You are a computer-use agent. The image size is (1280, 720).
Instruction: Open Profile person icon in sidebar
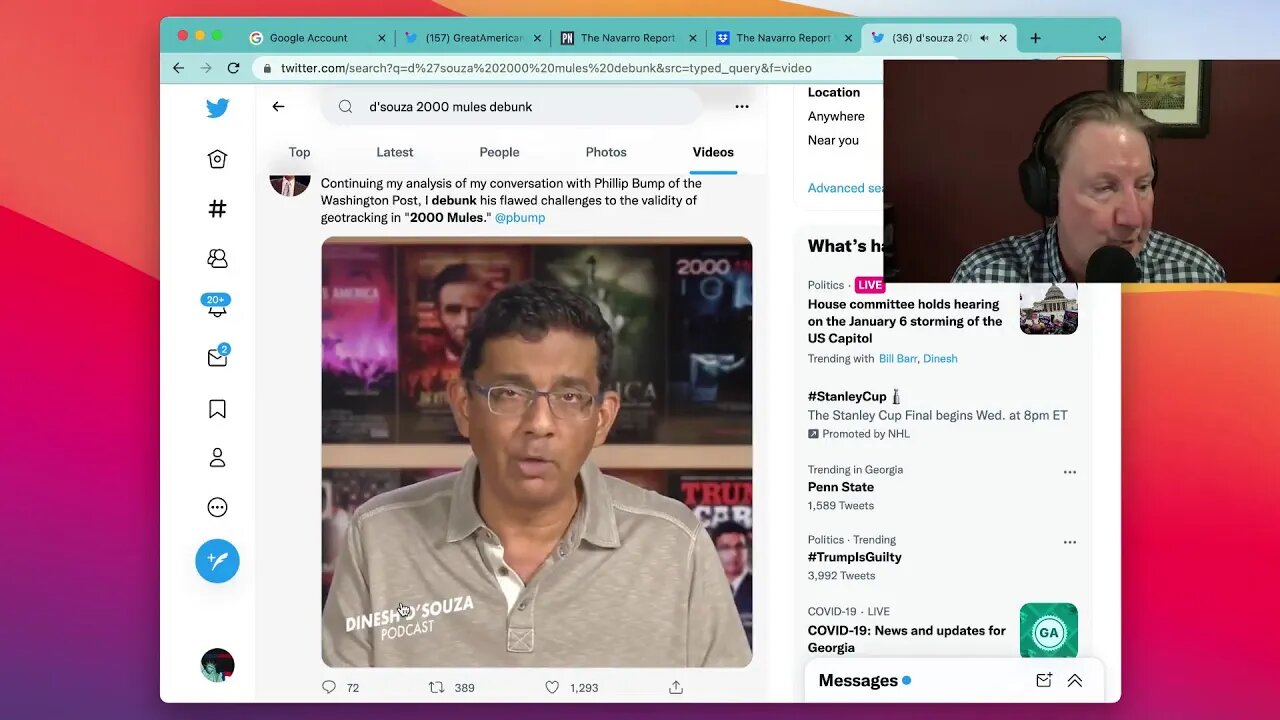[x=217, y=458]
